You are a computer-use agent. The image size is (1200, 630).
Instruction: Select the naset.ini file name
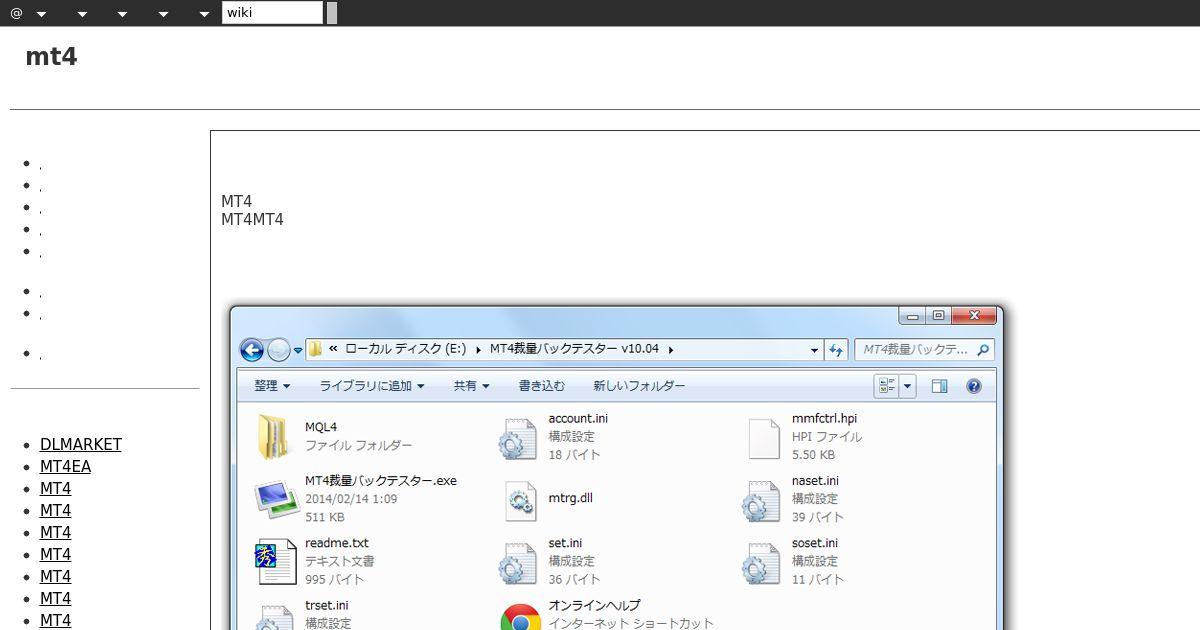[x=815, y=481]
